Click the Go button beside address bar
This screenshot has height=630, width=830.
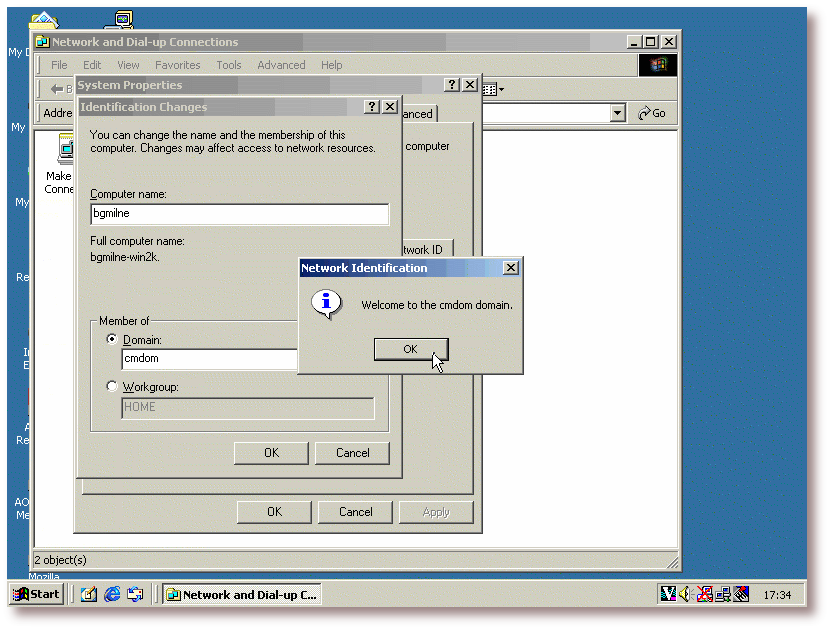(652, 114)
